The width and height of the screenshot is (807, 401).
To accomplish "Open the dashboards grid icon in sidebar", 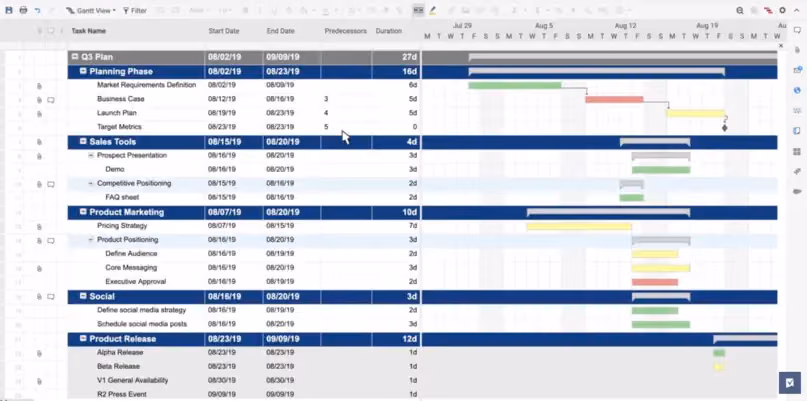I will tap(797, 151).
